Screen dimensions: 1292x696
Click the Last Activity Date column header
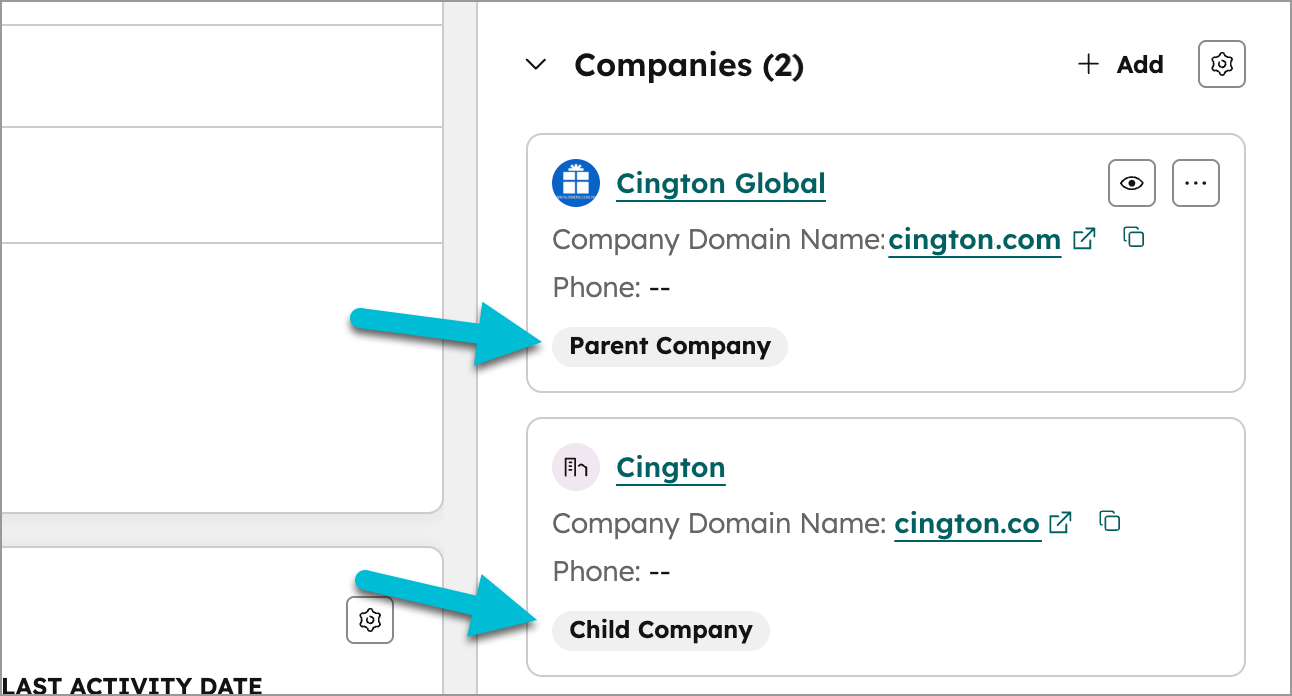(x=132, y=685)
